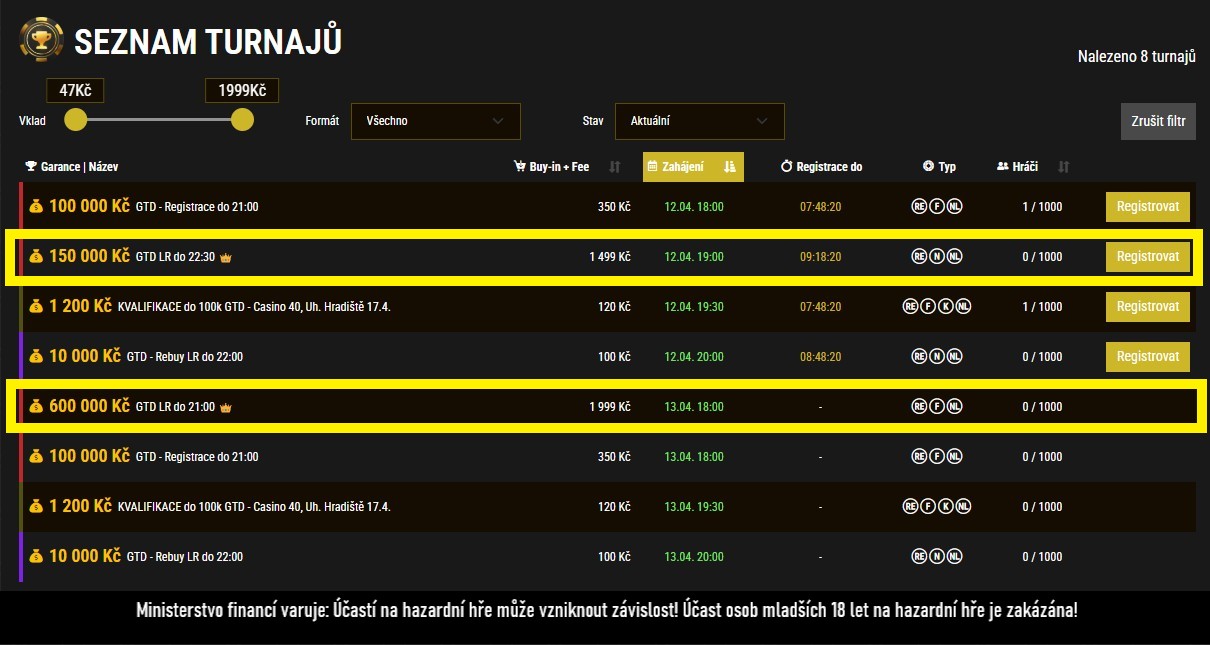Click the NL type icon in the 13.04. 18:00 100 000 Kč row
Image resolution: width=1210 pixels, height=645 pixels.
[955, 457]
